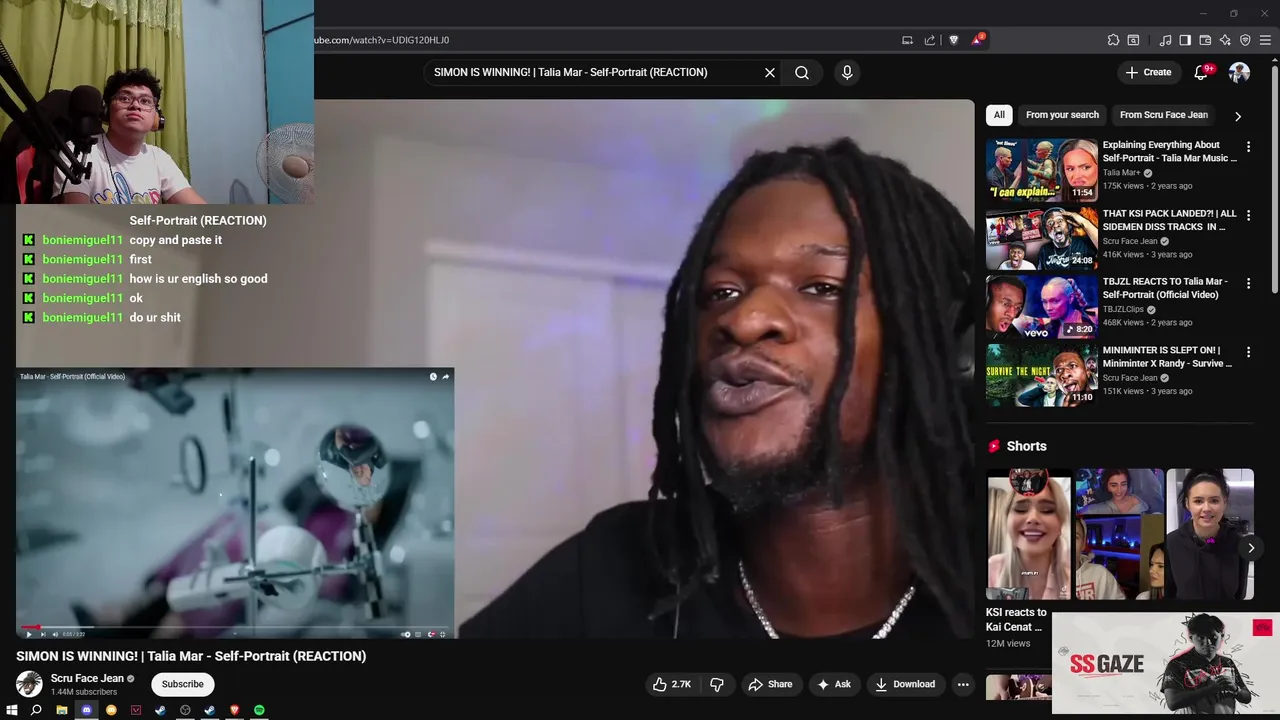Open the browser Extensions puzzle icon

pyautogui.click(x=1113, y=40)
